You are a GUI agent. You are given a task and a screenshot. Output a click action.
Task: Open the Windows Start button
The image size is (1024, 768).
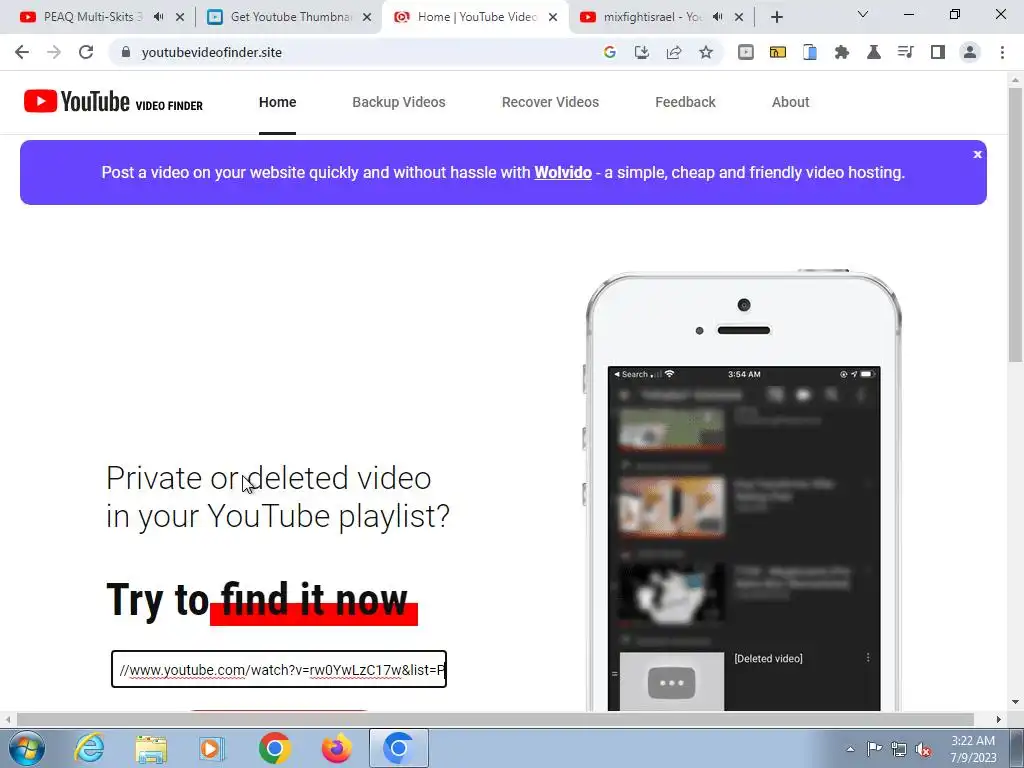(27, 748)
